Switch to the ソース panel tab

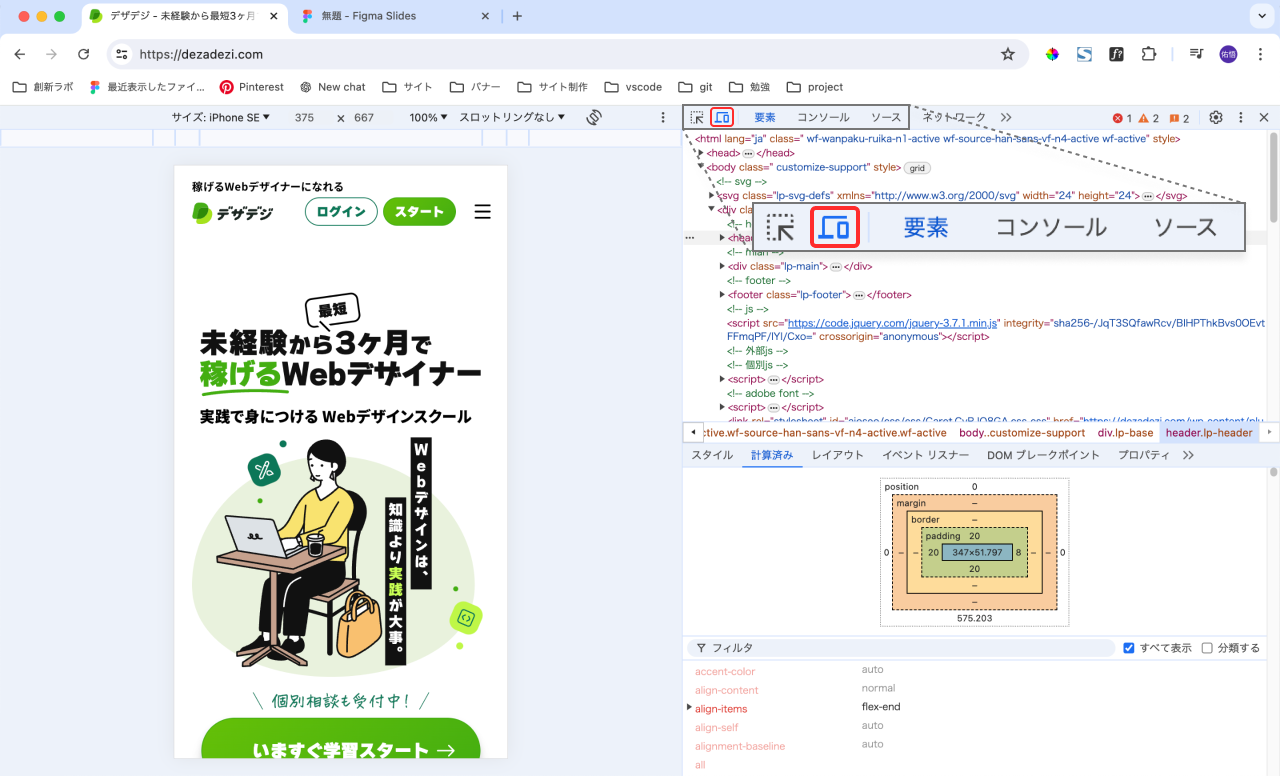point(886,117)
